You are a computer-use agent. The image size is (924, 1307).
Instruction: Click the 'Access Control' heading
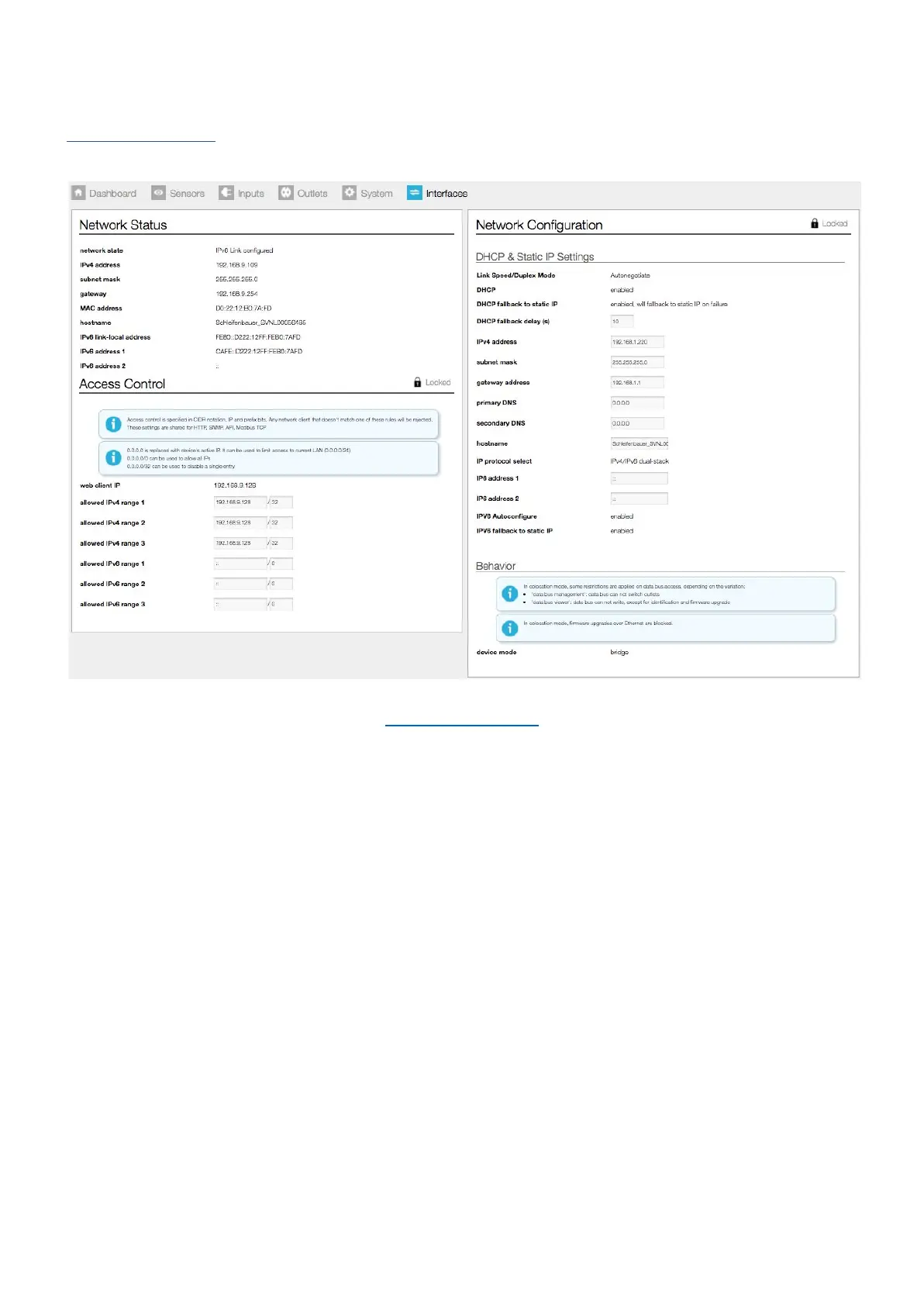(x=122, y=384)
